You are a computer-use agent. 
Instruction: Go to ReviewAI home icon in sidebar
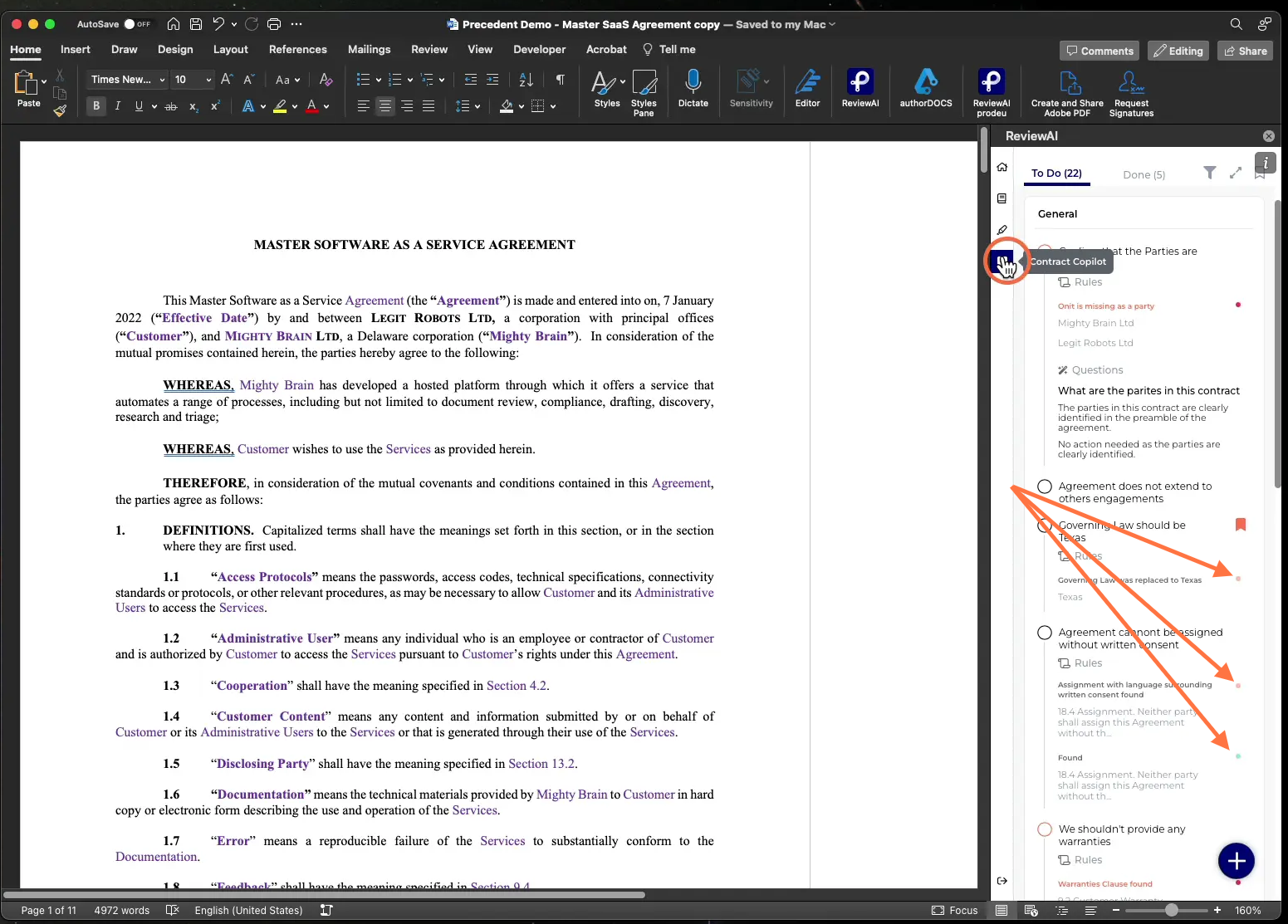(1002, 167)
